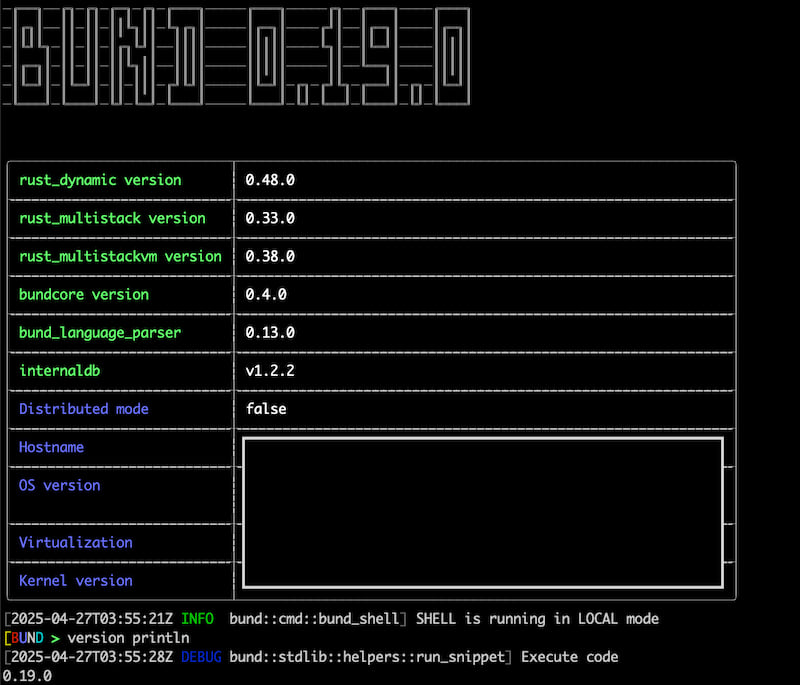Select the 0.38.0 version value

tap(270, 256)
